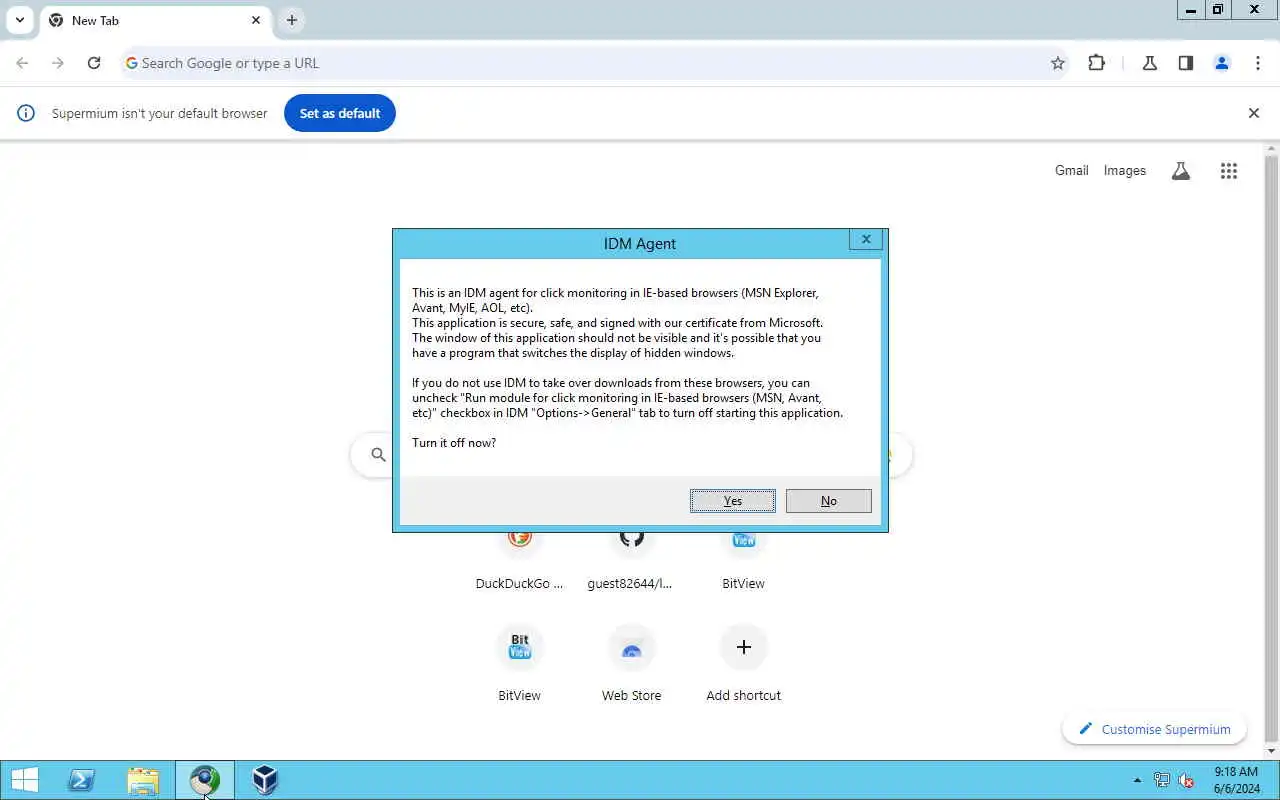The image size is (1280, 800).
Task: Reload the page
Action: [94, 63]
